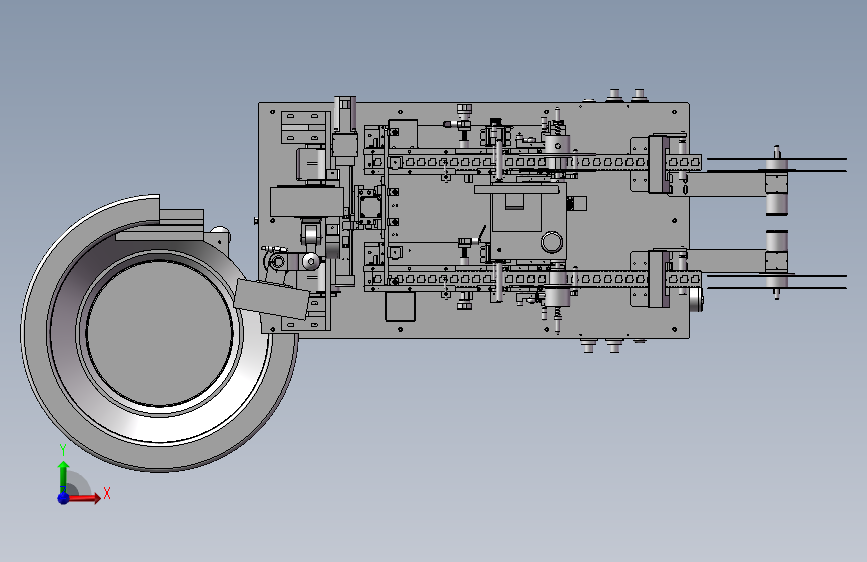Select the lower perforated carrier tape track

click(532, 279)
